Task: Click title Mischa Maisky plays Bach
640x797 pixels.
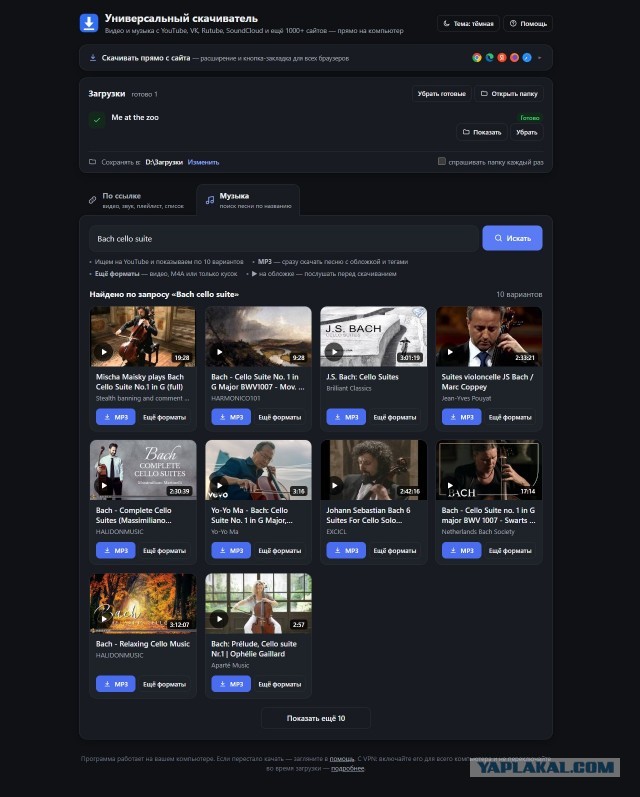Action: [x=140, y=382]
